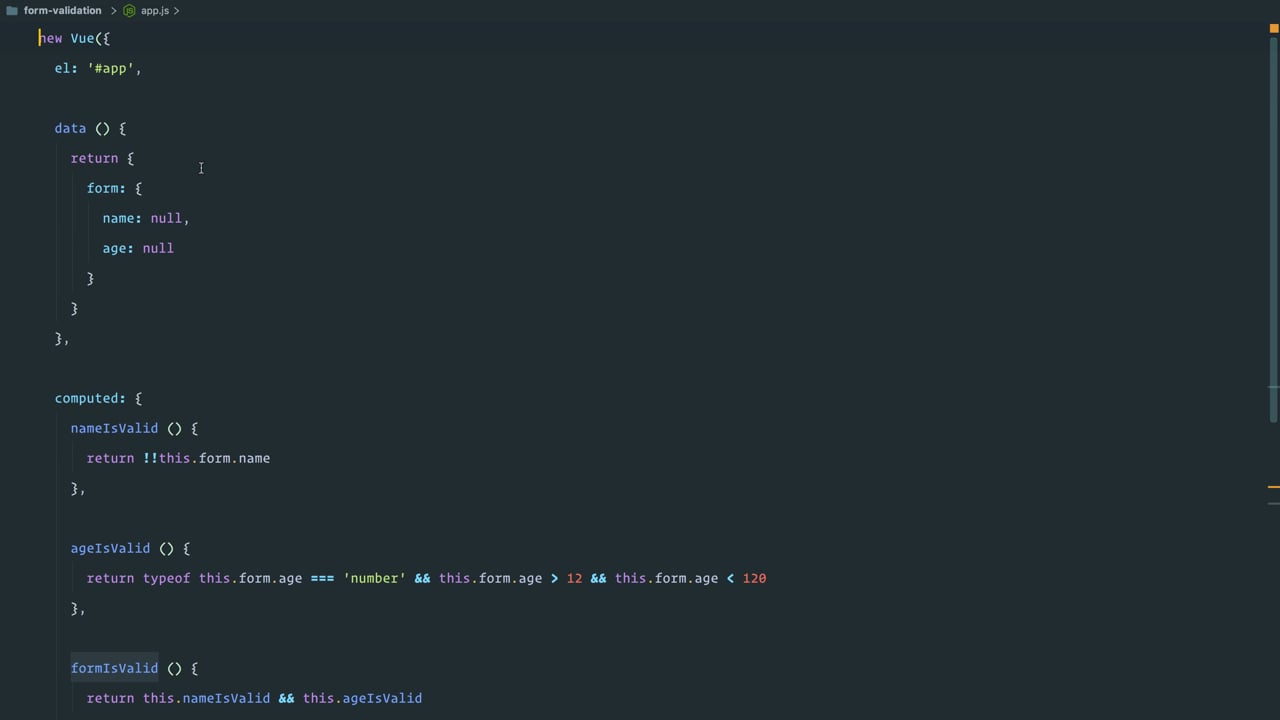Click the vertical scrollbar thumb

coord(1275,230)
